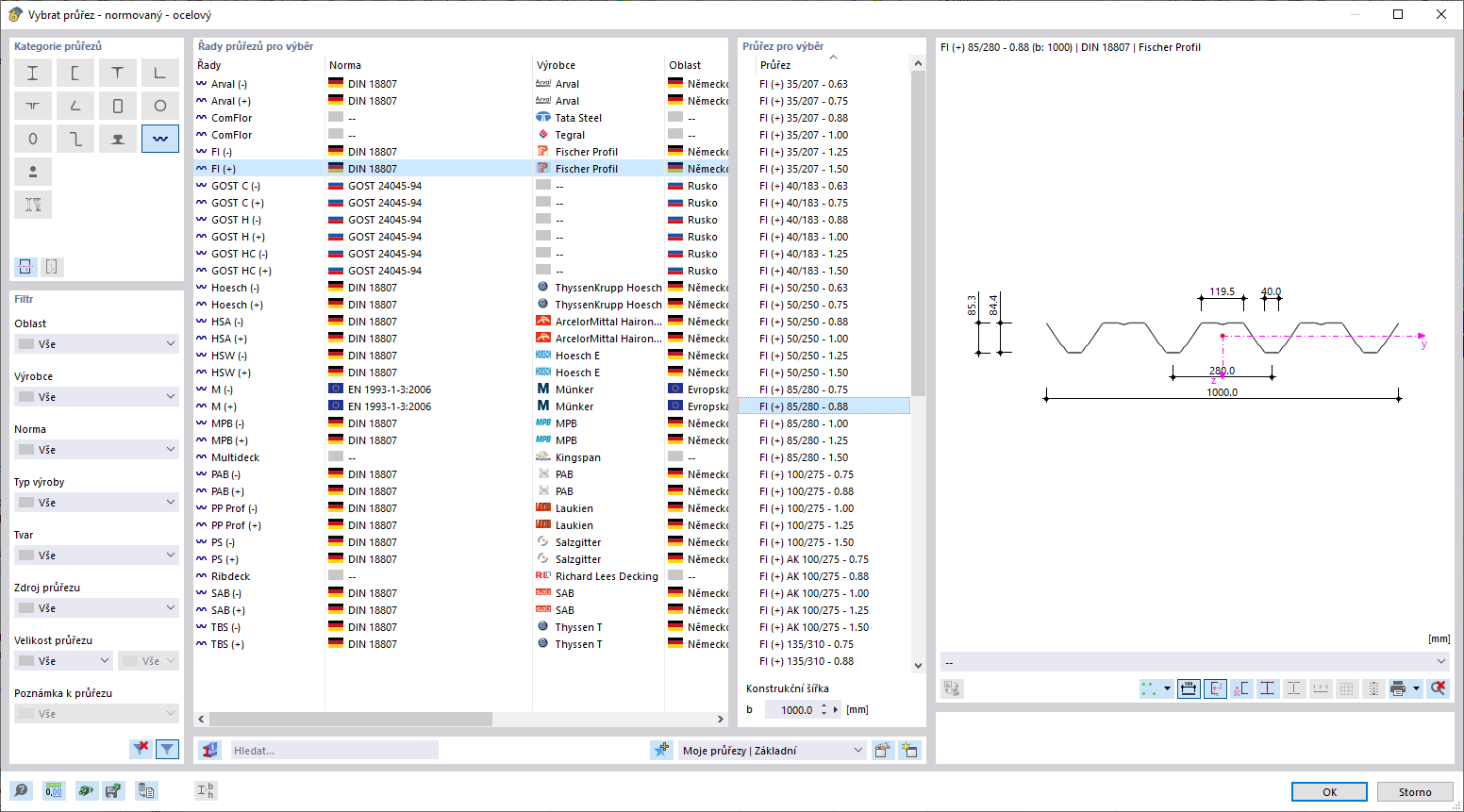This screenshot has width=1464, height=812.
Task: Open Moje průřezy | Základní dropdown
Action: (x=772, y=750)
